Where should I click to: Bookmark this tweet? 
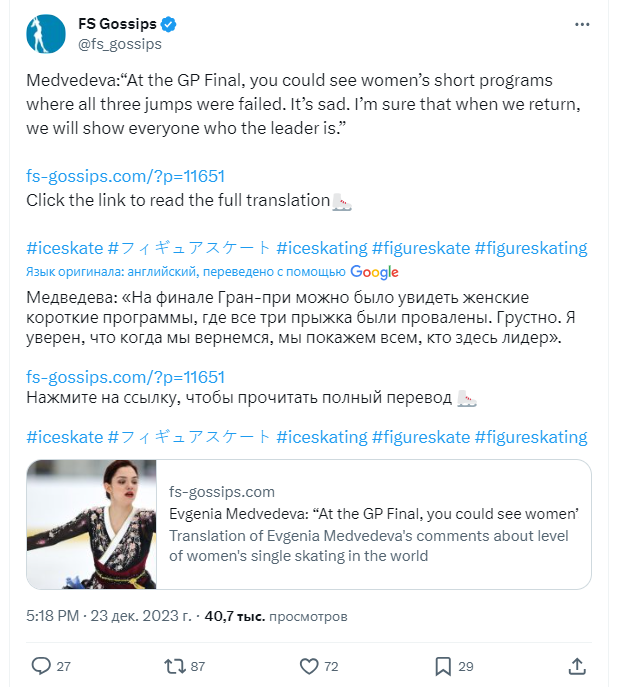point(443,666)
